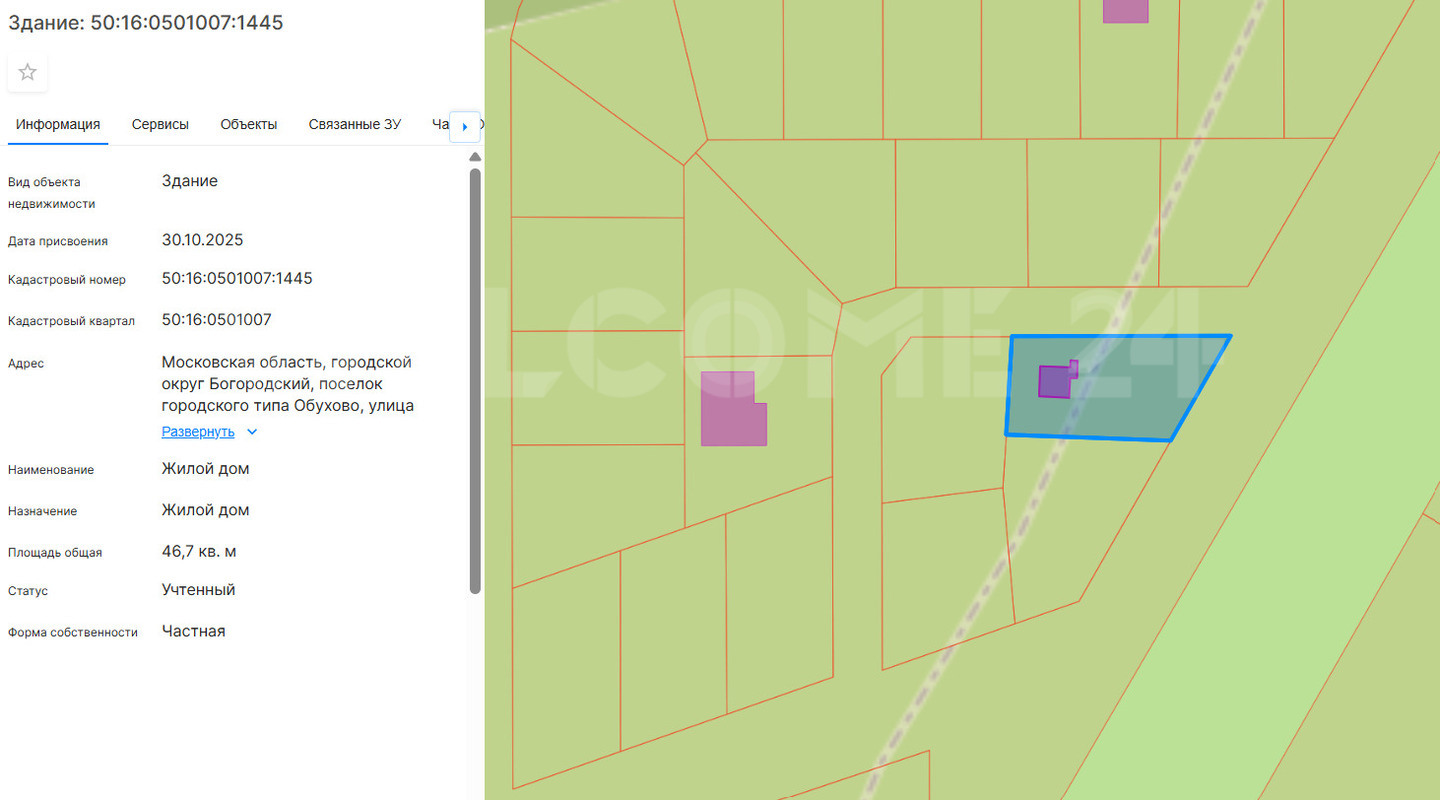Viewport: 1440px width, 800px height.
Task: Click the purple building at map's top edge
Action: (1125, 10)
